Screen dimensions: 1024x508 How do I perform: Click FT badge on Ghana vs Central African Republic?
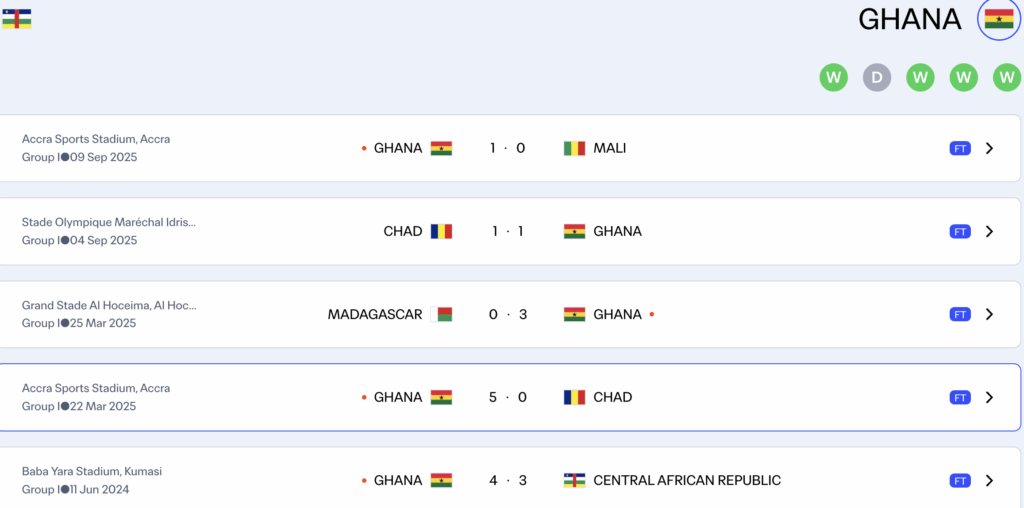click(x=960, y=480)
